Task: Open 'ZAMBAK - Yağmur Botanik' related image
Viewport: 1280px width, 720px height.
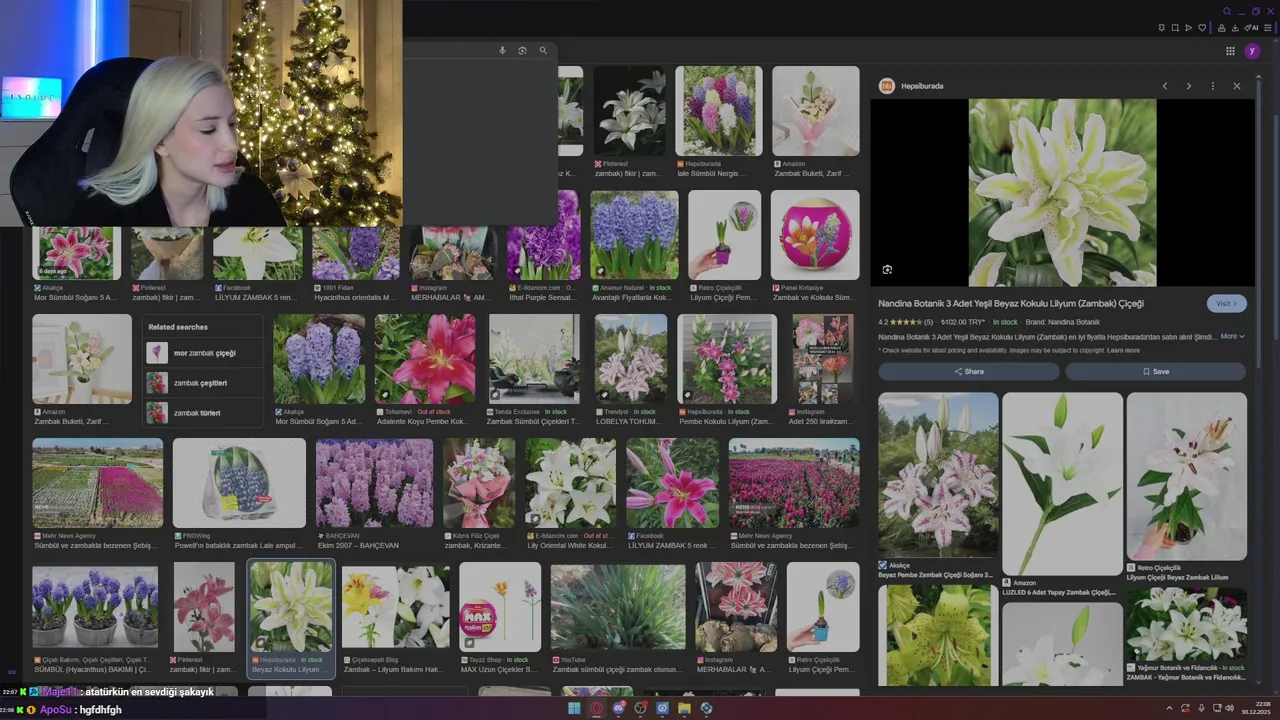Action: pos(1187,624)
